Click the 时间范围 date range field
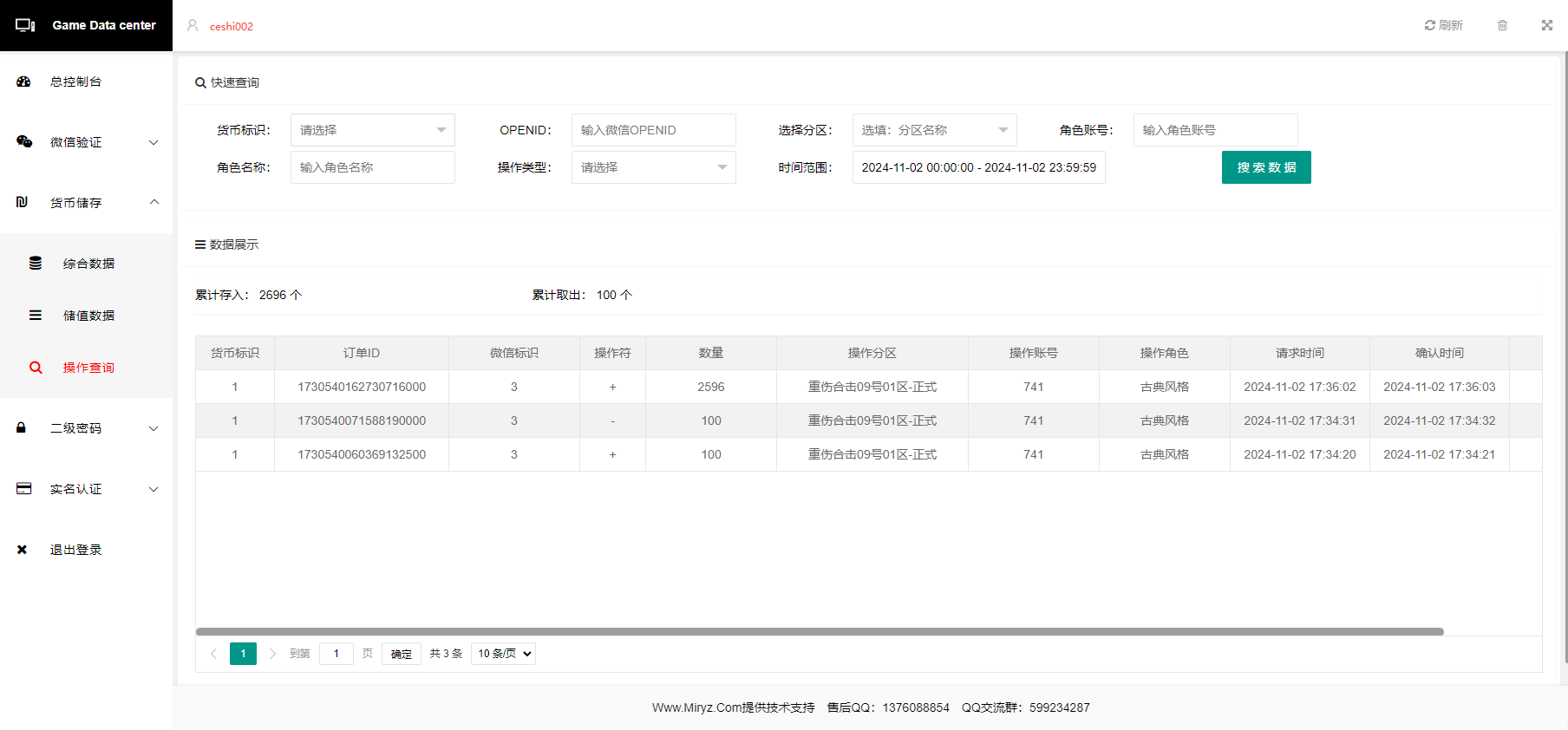 click(978, 167)
